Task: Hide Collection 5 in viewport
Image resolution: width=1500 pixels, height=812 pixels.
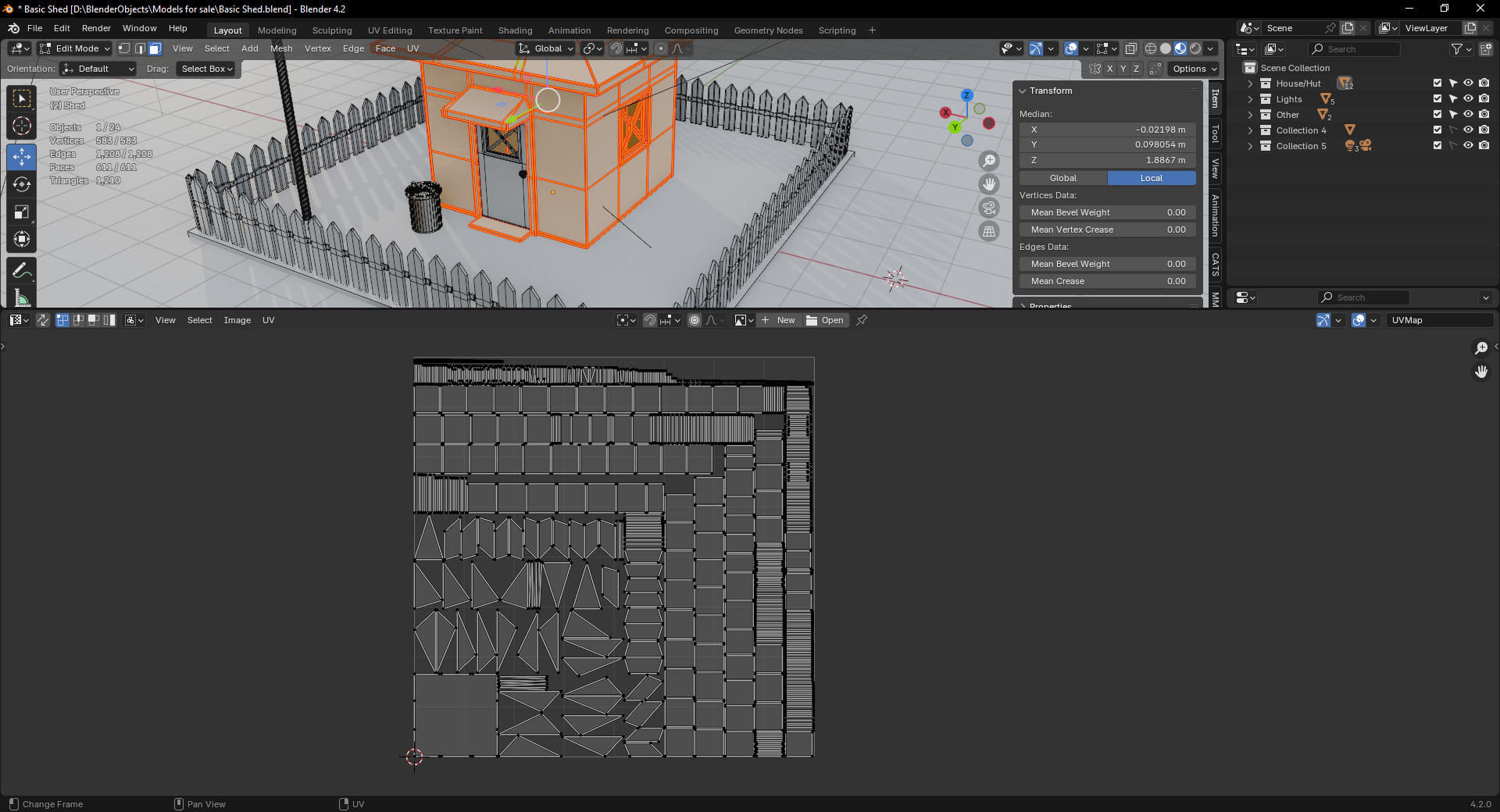Action: pyautogui.click(x=1469, y=146)
